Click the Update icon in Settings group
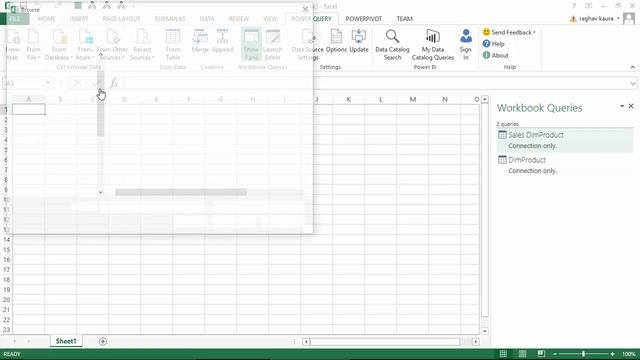The image size is (640, 360). (359, 41)
